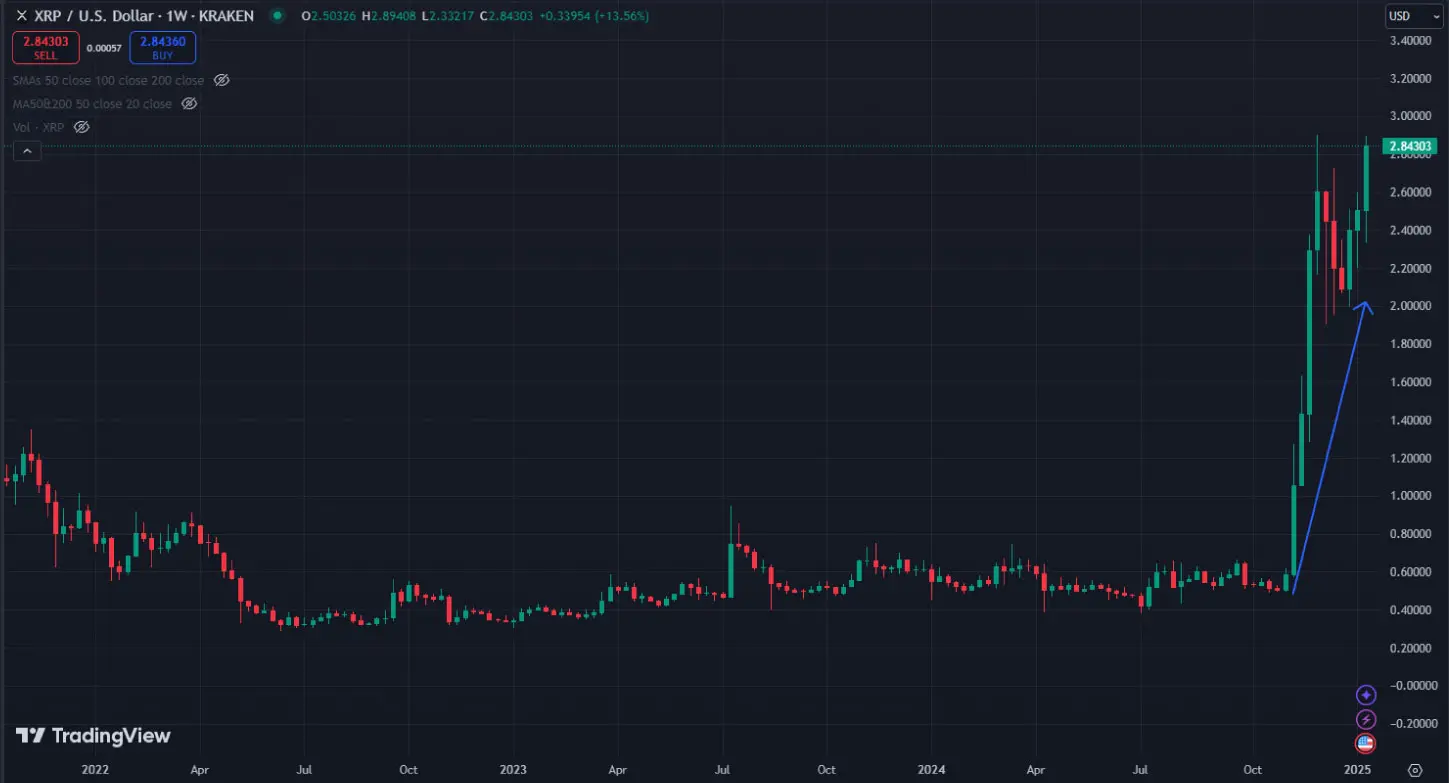
Task: Click the current price label 2.84303 on axis
Action: tap(1410, 147)
